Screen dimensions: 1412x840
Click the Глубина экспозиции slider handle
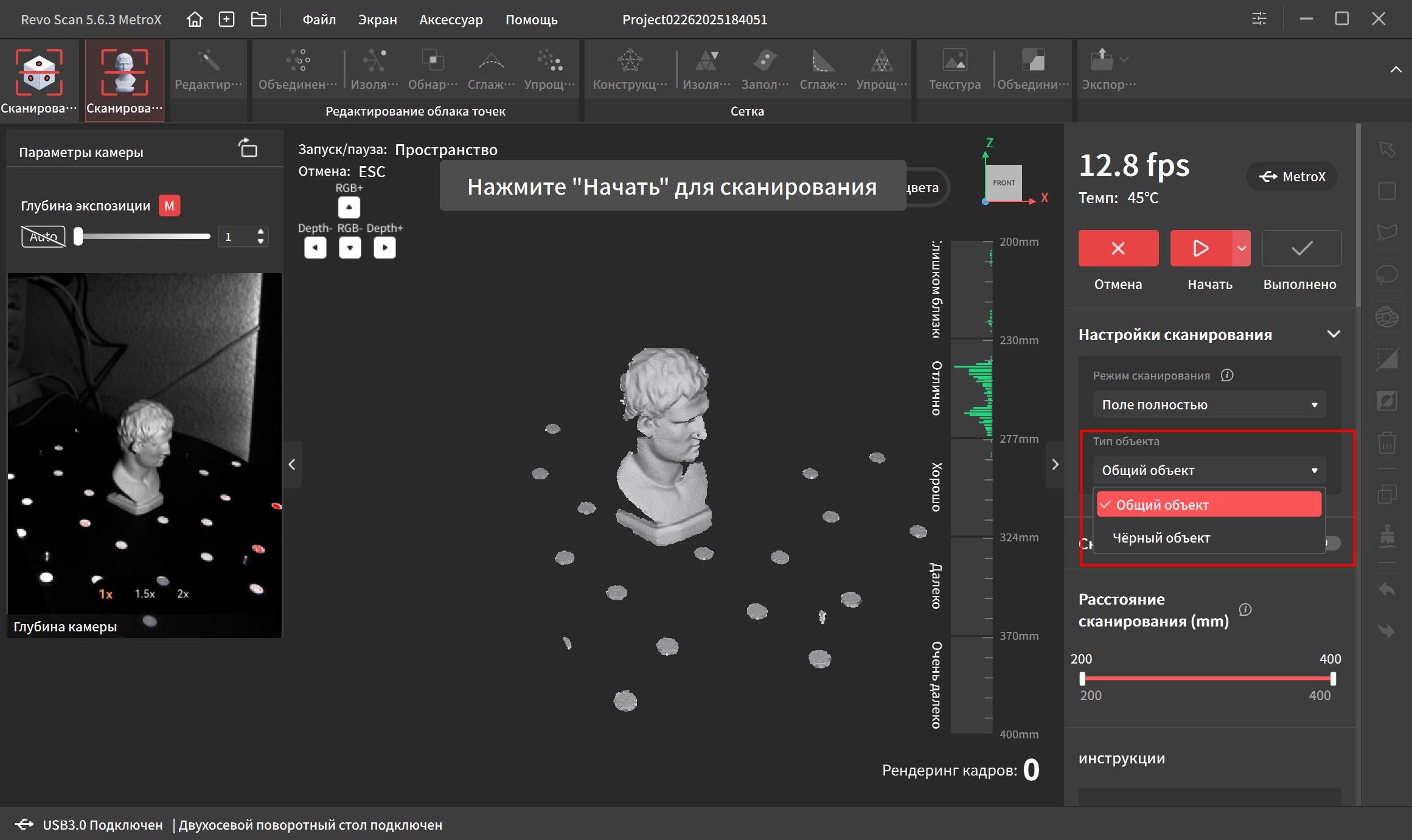click(78, 236)
